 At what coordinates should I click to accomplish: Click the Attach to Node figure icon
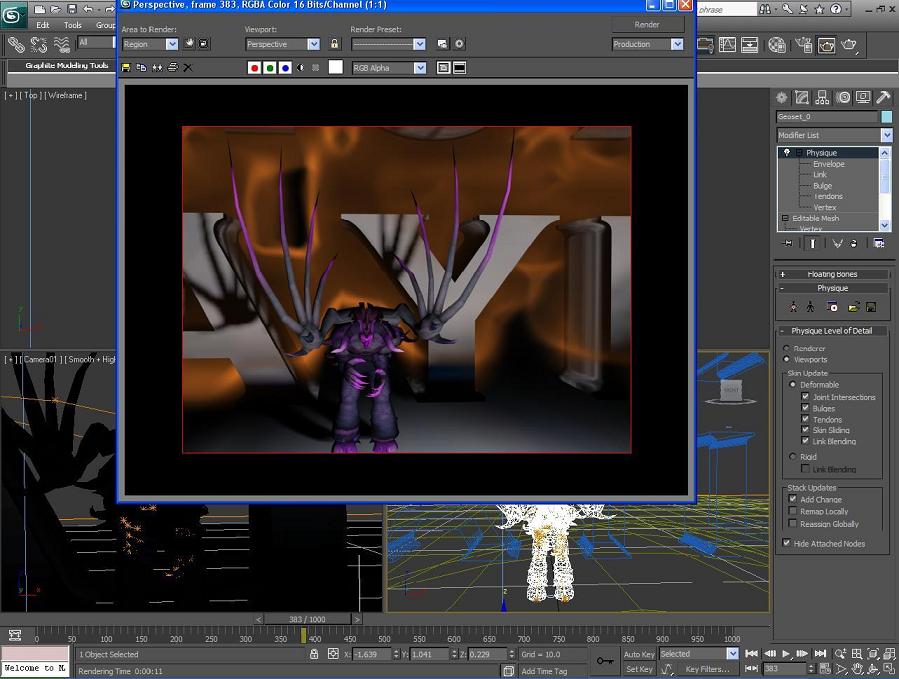point(793,307)
